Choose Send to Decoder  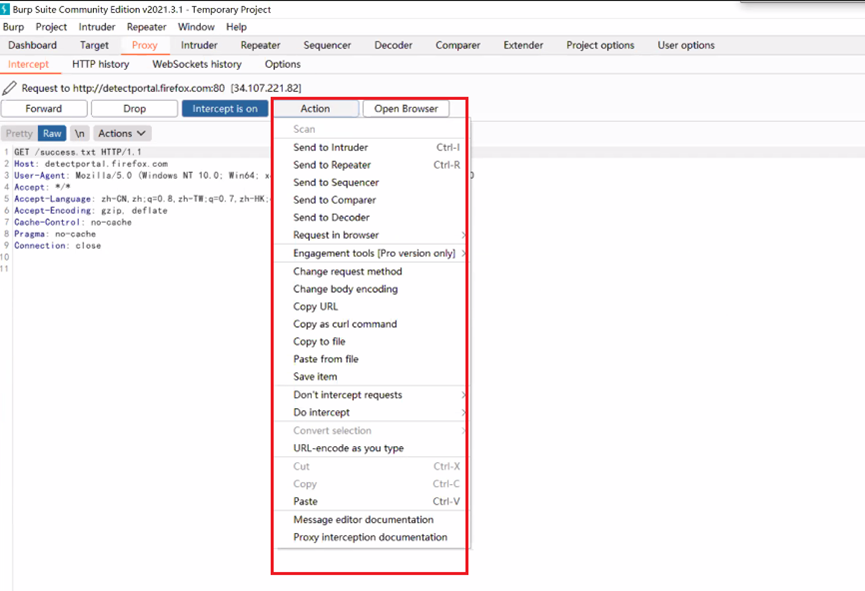371,217
